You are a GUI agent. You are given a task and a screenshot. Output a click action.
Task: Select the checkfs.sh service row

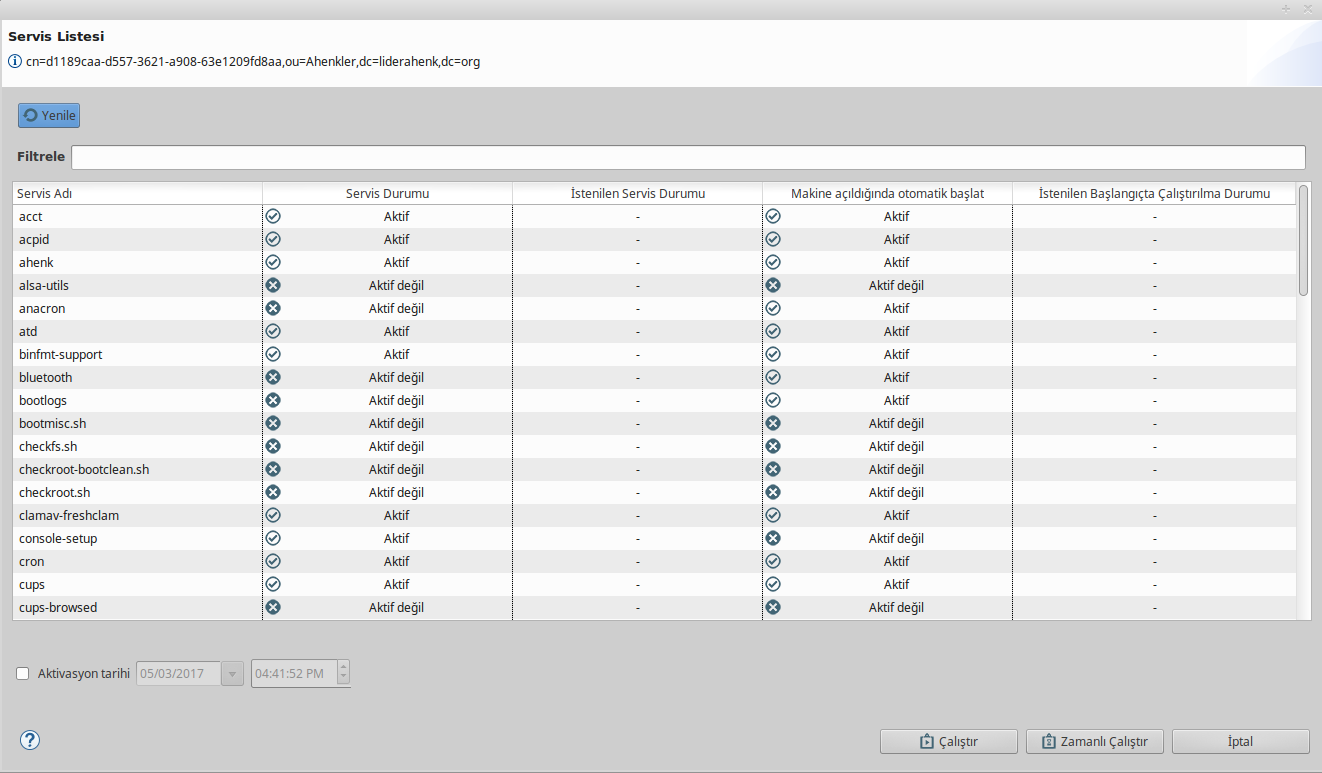[x=654, y=446]
